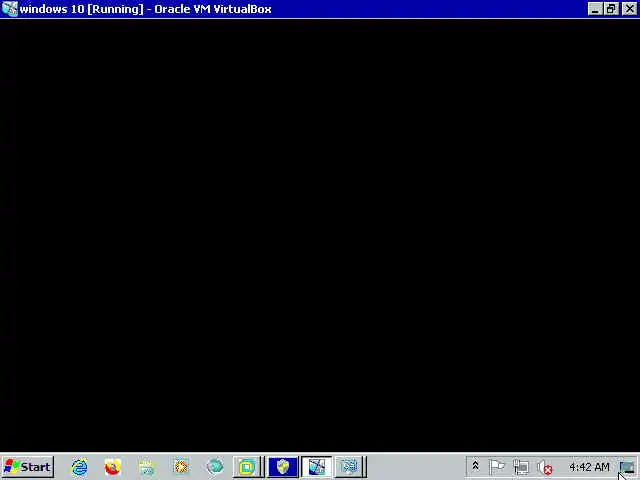The height and width of the screenshot is (480, 640).
Task: Open the Start menu
Action: (28, 467)
